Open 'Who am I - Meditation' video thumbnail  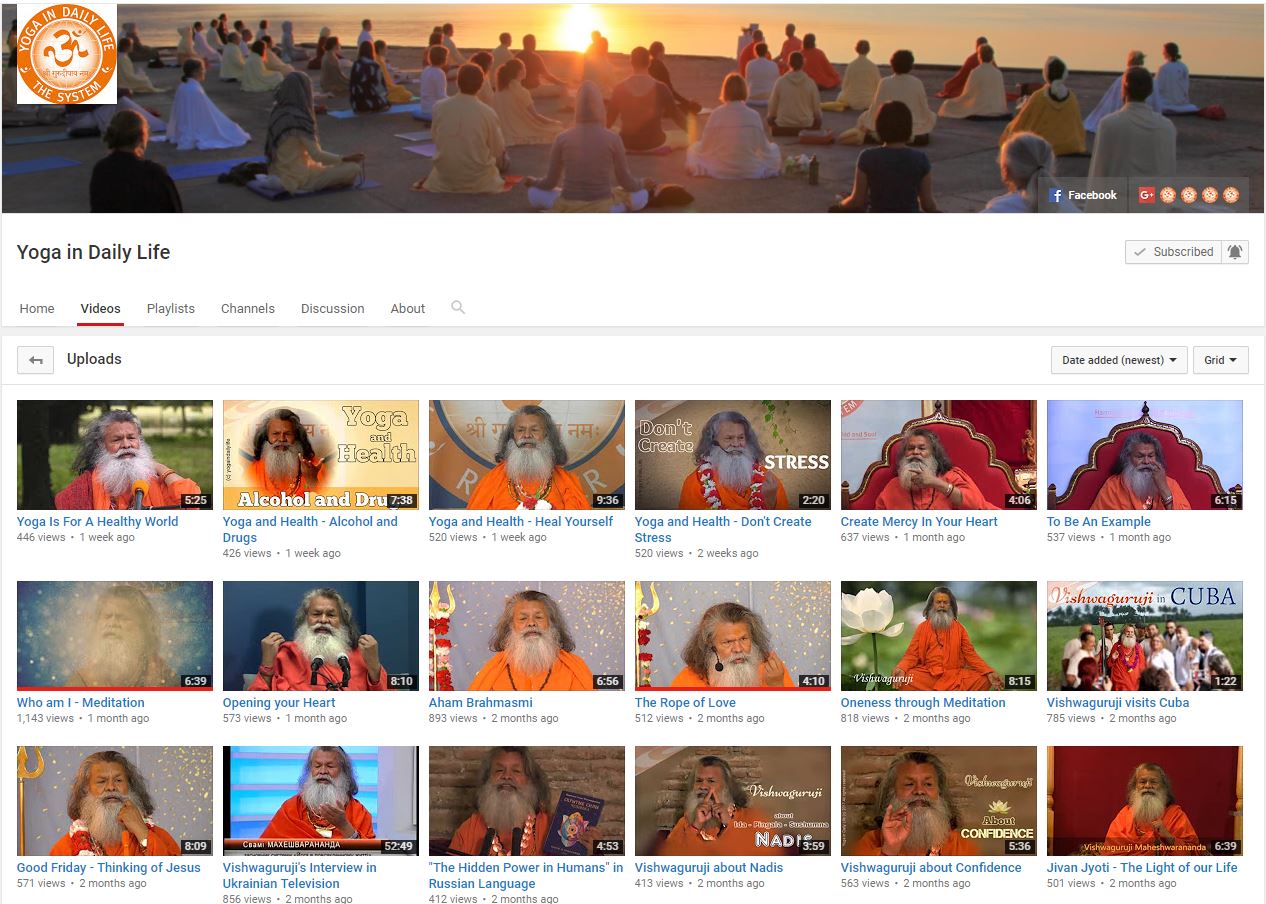pos(114,636)
